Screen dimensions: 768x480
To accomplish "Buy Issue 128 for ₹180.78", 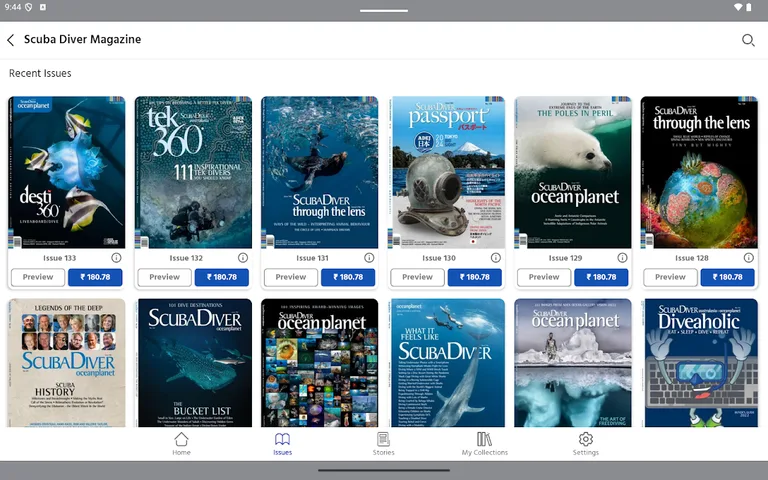I will point(727,277).
